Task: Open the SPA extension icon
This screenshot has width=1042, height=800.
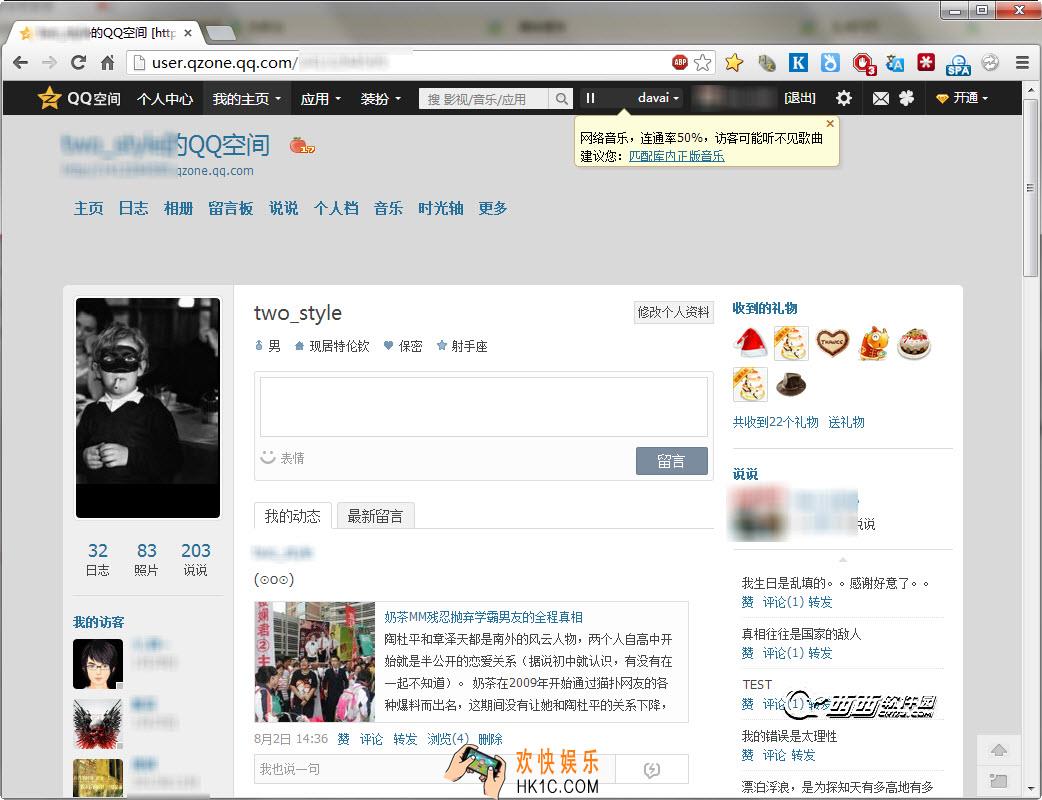Action: tap(958, 64)
